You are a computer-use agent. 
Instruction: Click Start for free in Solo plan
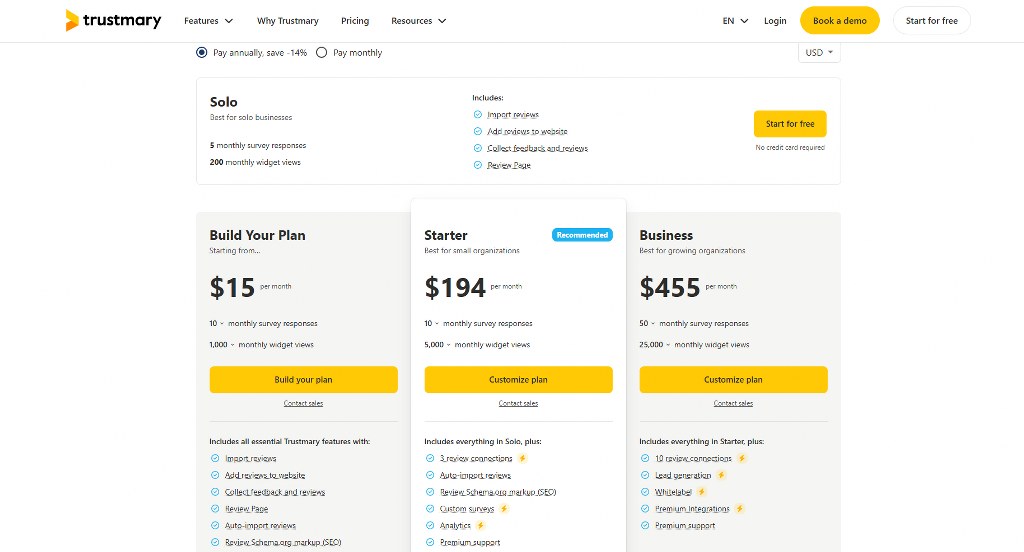pyautogui.click(x=790, y=123)
